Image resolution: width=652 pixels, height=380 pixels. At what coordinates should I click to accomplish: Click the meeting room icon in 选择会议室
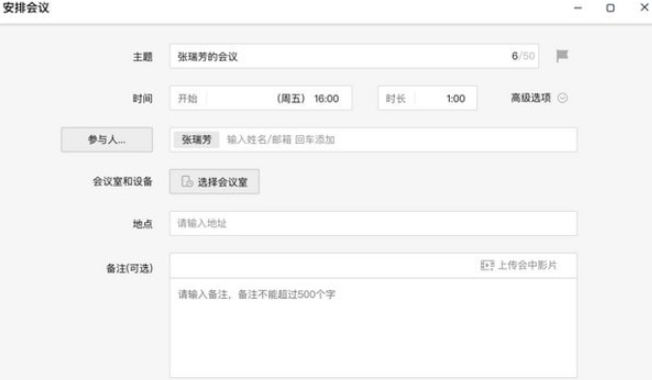187,181
